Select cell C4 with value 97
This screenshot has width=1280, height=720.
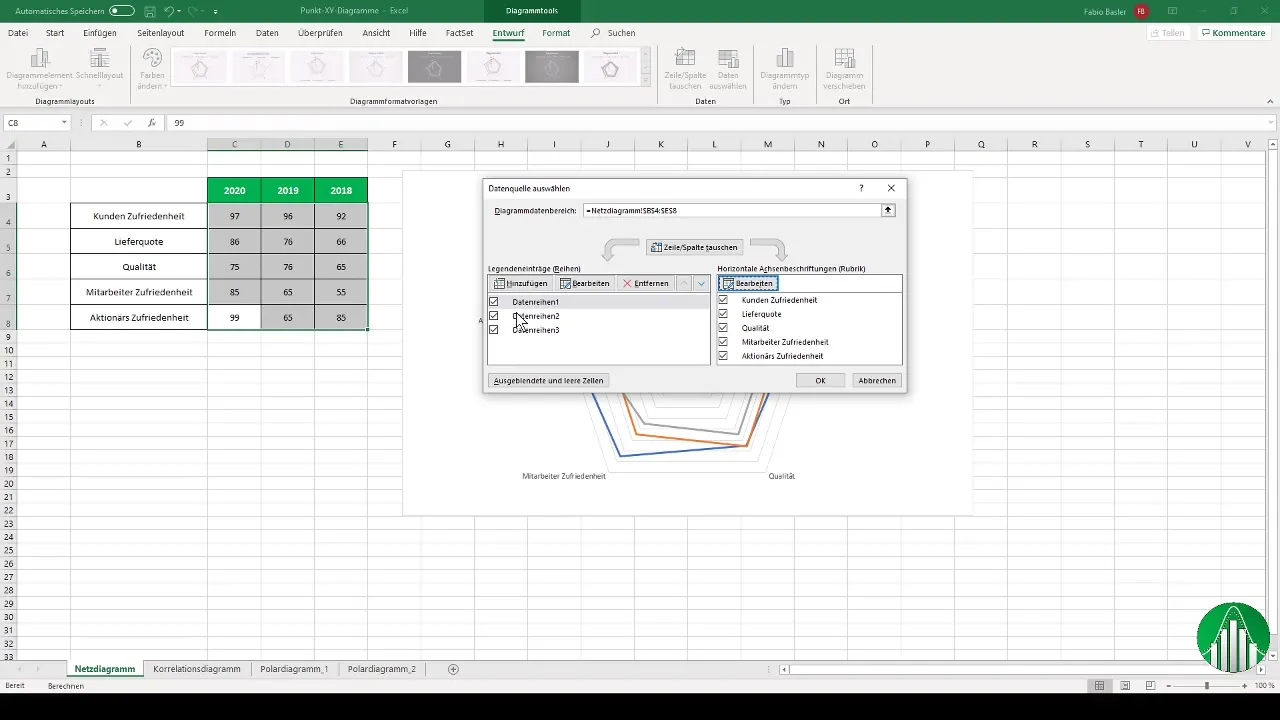click(234, 216)
